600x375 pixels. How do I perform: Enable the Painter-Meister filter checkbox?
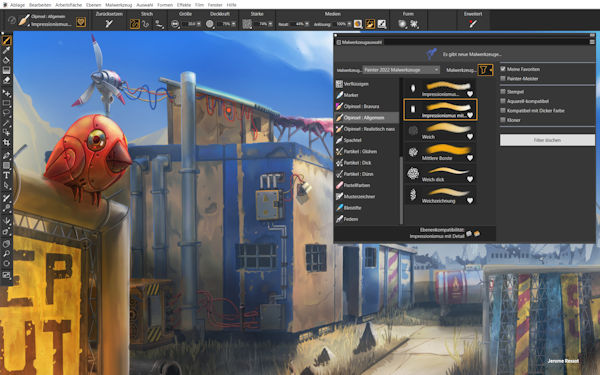503,78
